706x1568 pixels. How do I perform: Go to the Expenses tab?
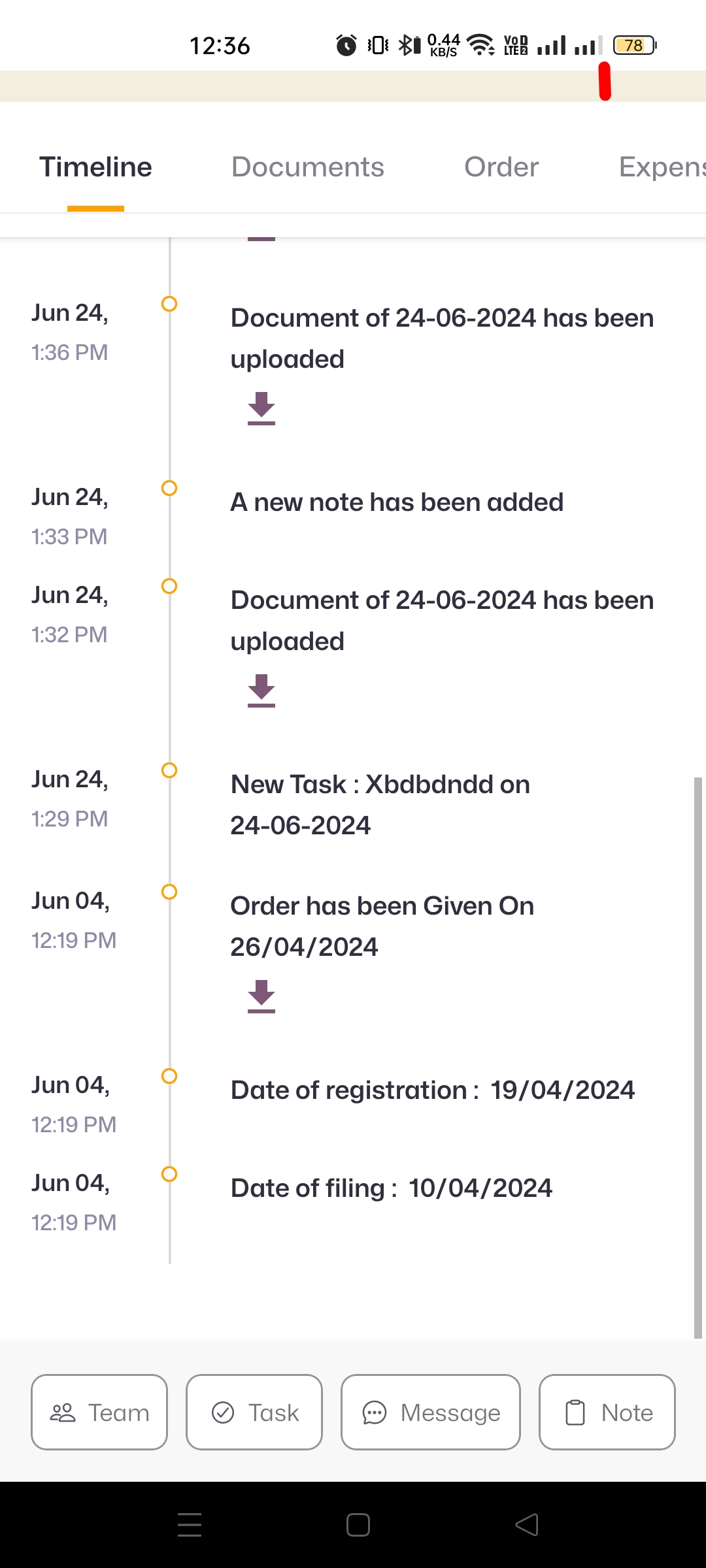pyautogui.click(x=660, y=167)
